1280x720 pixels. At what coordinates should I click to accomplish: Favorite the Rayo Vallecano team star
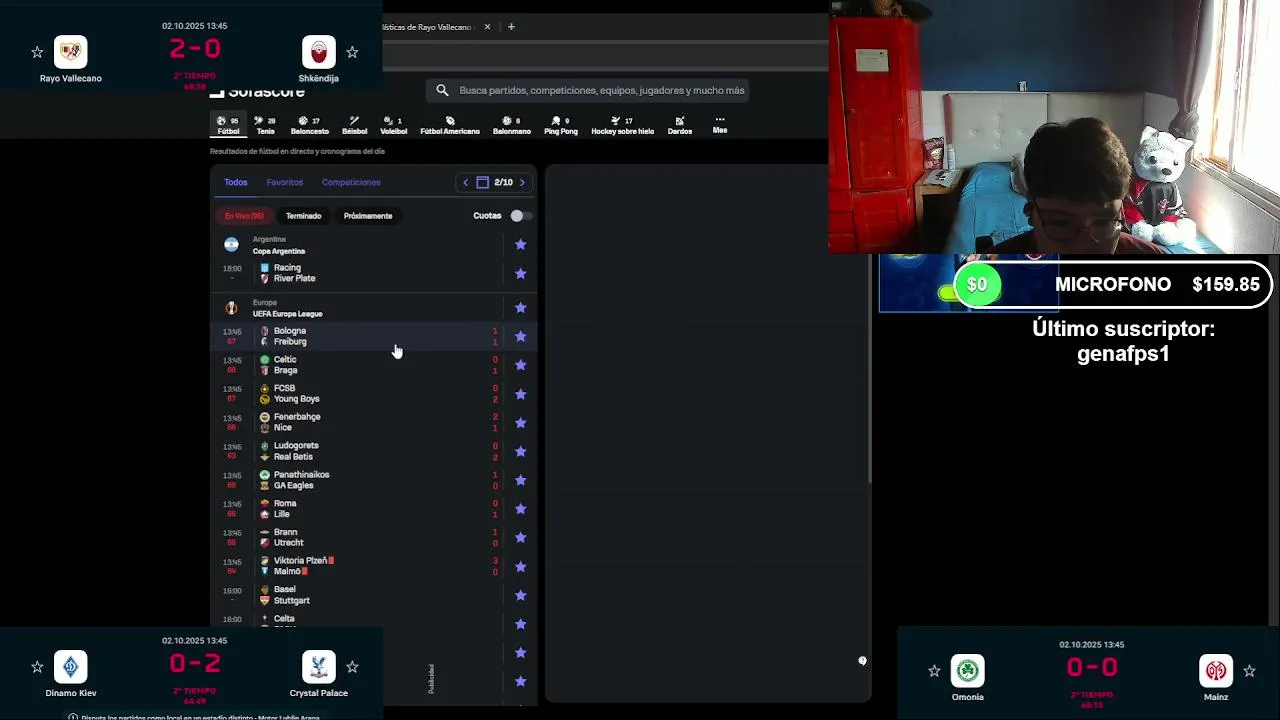[x=37, y=52]
